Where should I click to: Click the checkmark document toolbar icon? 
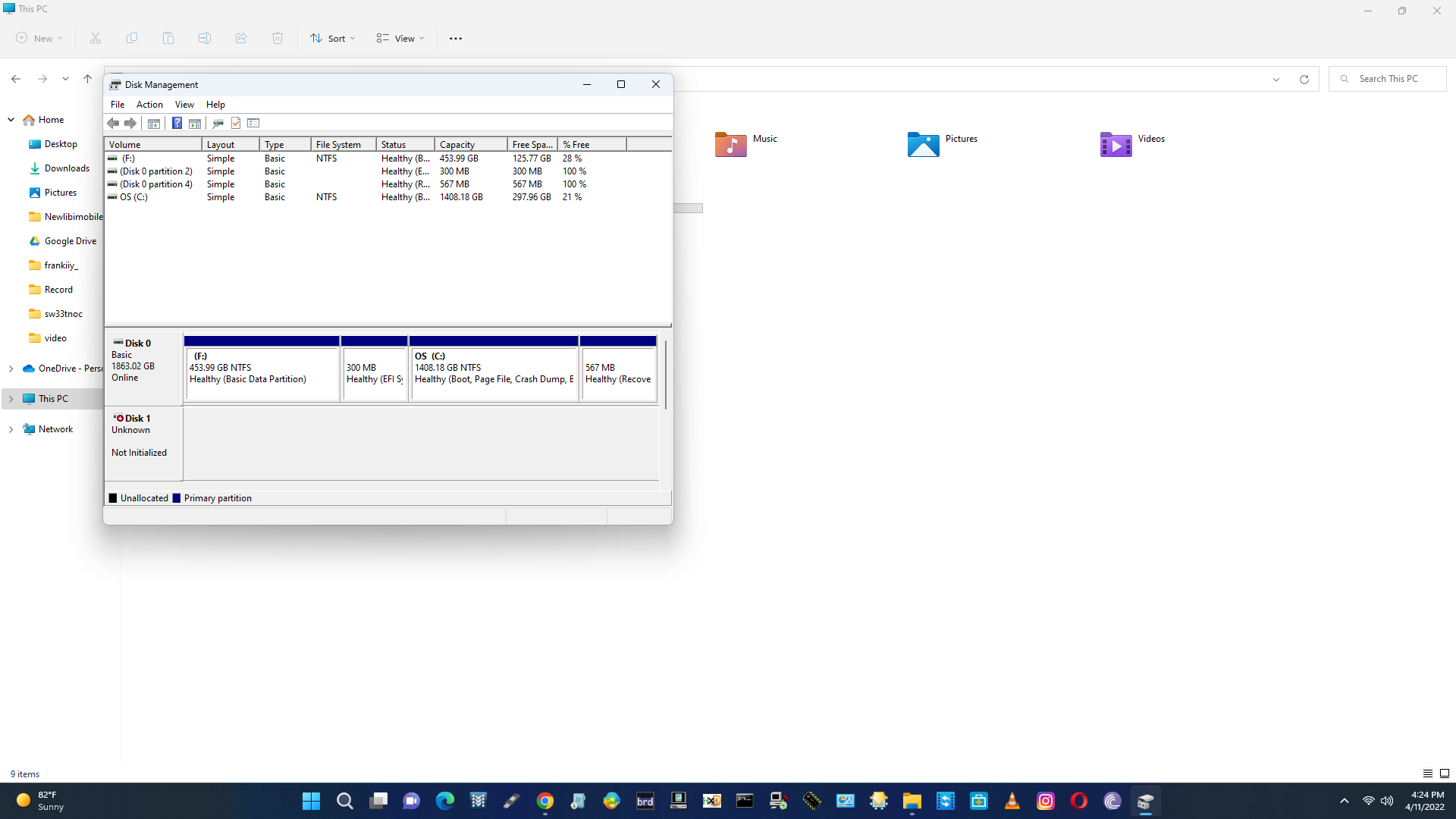coord(236,123)
